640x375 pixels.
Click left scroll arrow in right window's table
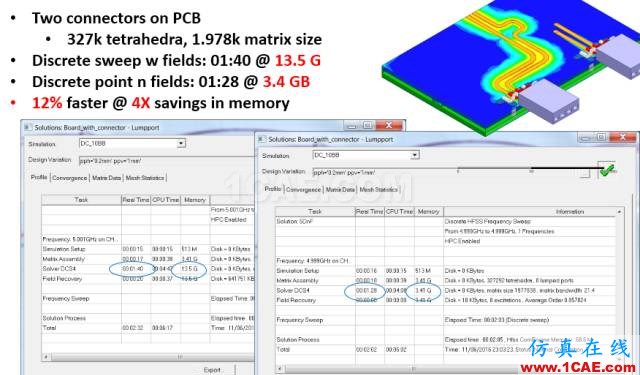coord(280,369)
